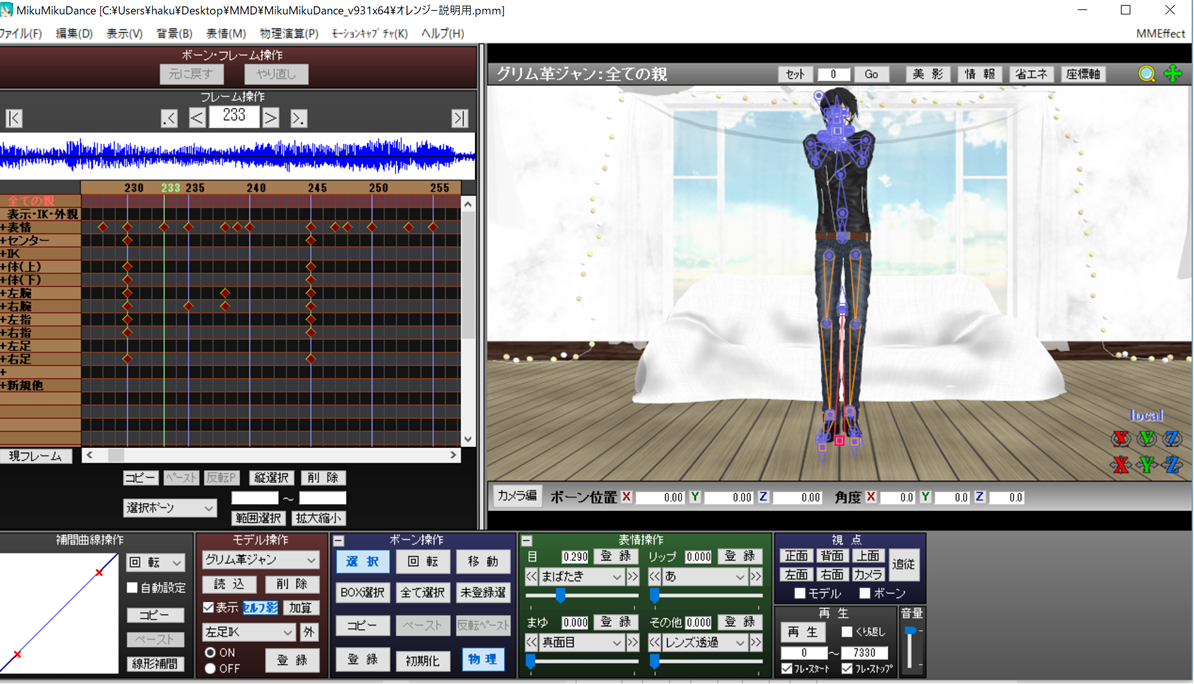
Task: Open ファイル(F) menu
Action: 21,34
